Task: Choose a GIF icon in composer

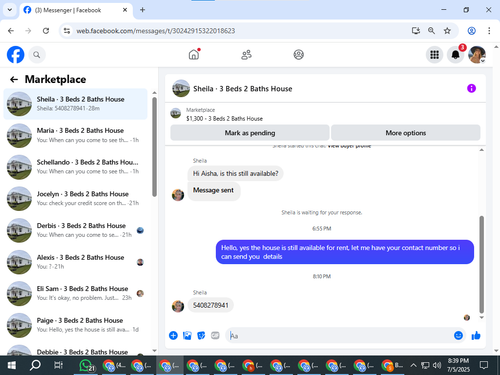Action: pyautogui.click(x=215, y=335)
